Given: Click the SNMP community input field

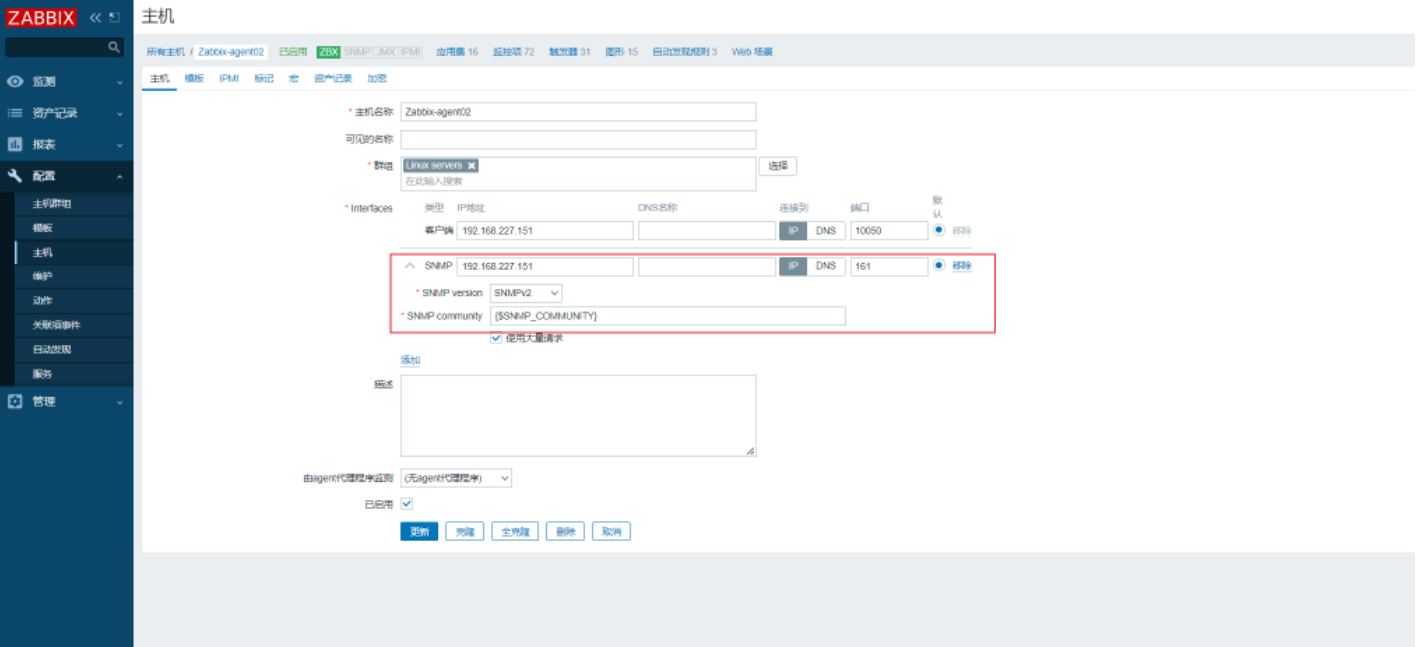Looking at the screenshot, I should (x=667, y=316).
